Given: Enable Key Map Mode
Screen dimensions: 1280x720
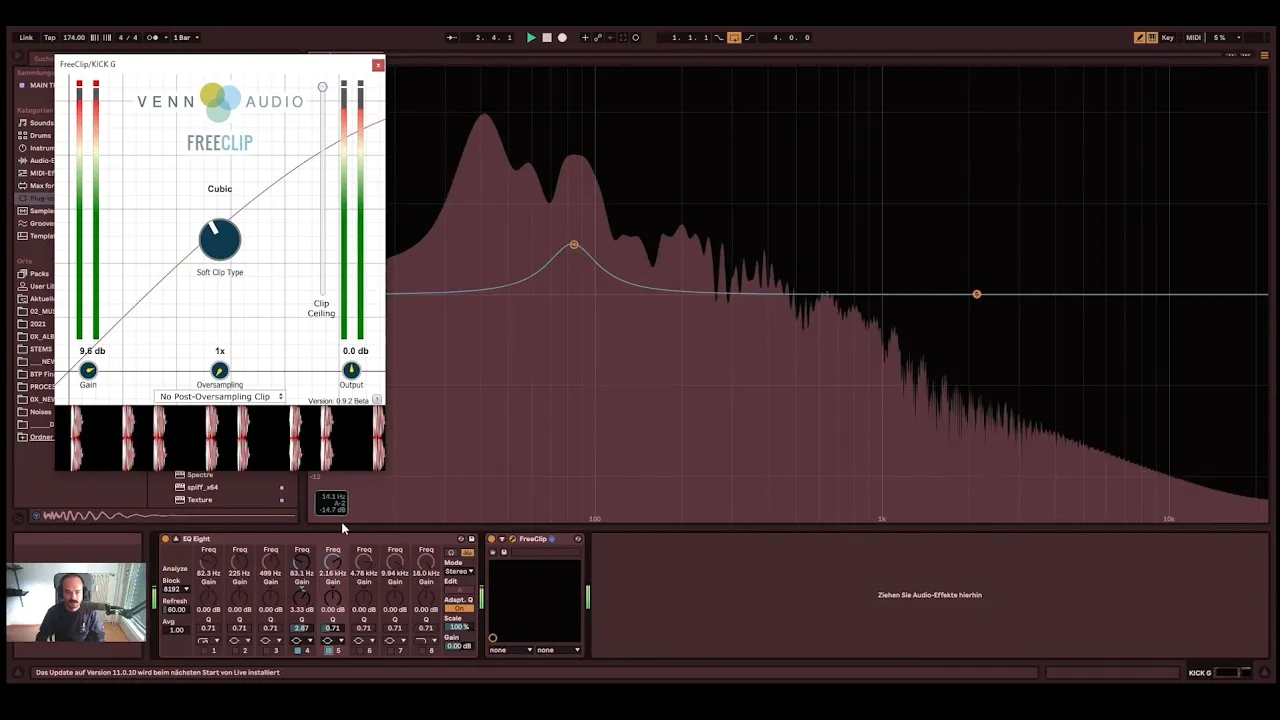Looking at the screenshot, I should (x=1167, y=38).
